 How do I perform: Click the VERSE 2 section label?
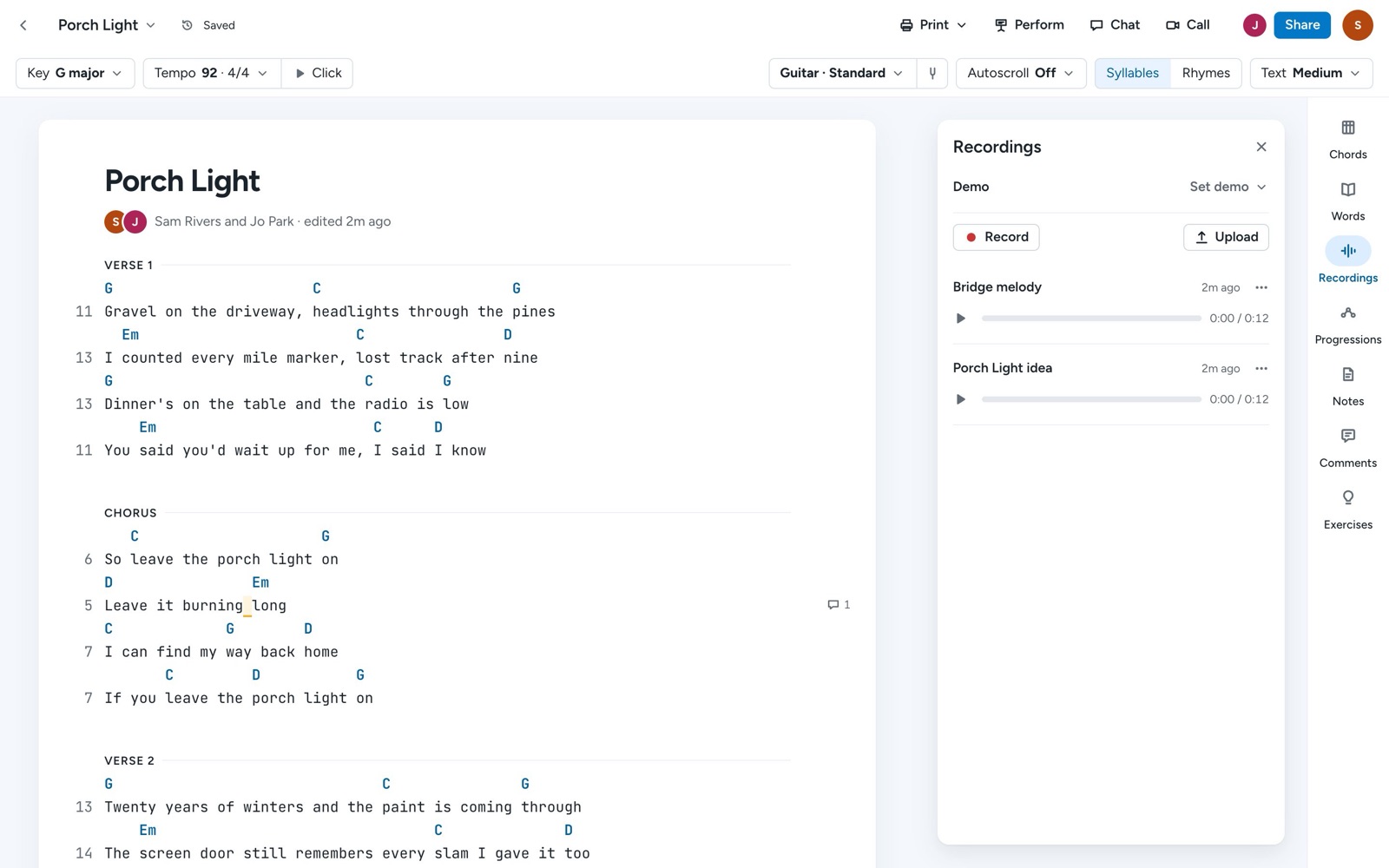coord(129,760)
